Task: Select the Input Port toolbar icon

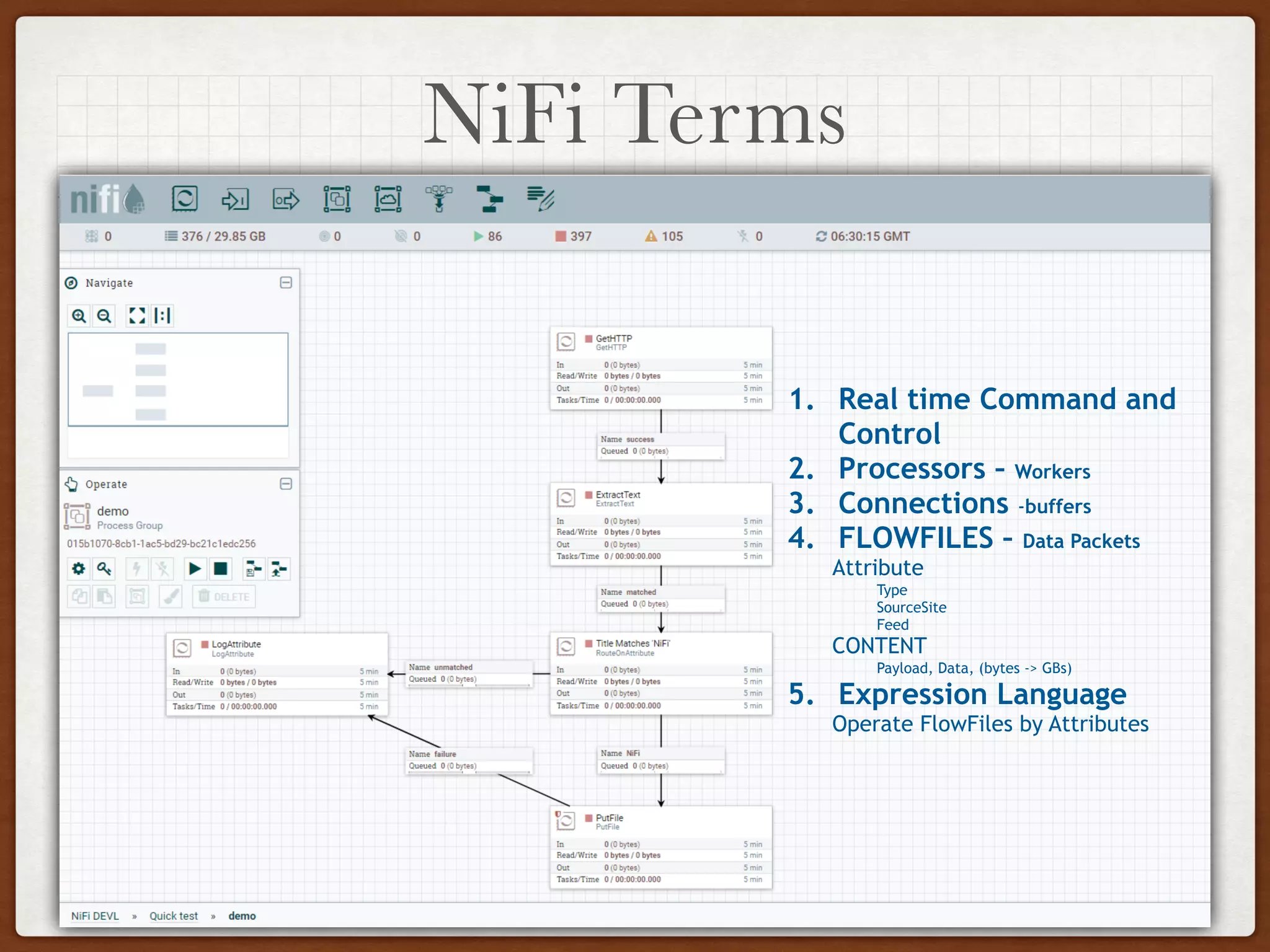Action: [235, 200]
